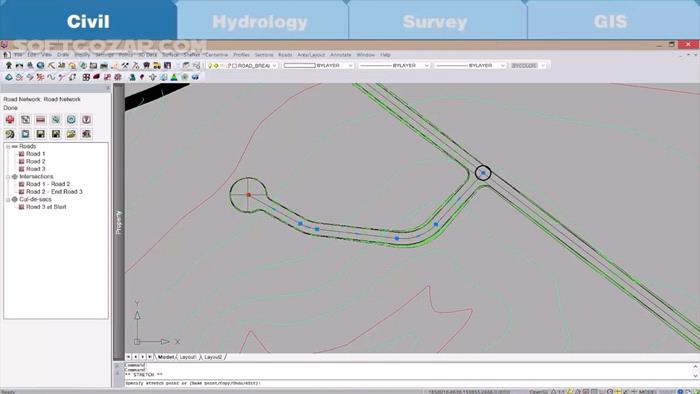The height and width of the screenshot is (394, 700).
Task: Click the globe icon in the top toolbar
Action: 41,66
